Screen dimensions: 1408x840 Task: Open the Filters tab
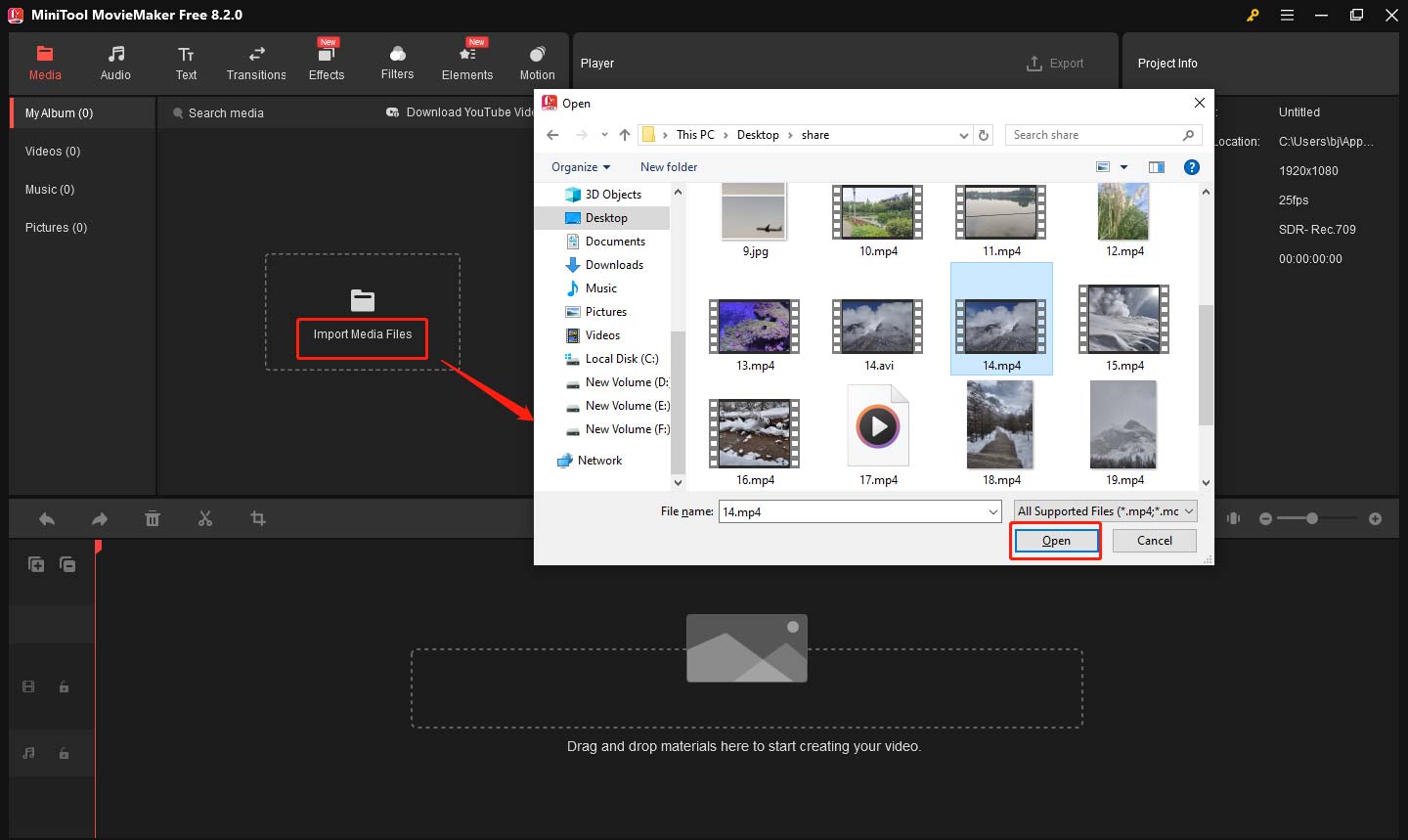point(397,63)
